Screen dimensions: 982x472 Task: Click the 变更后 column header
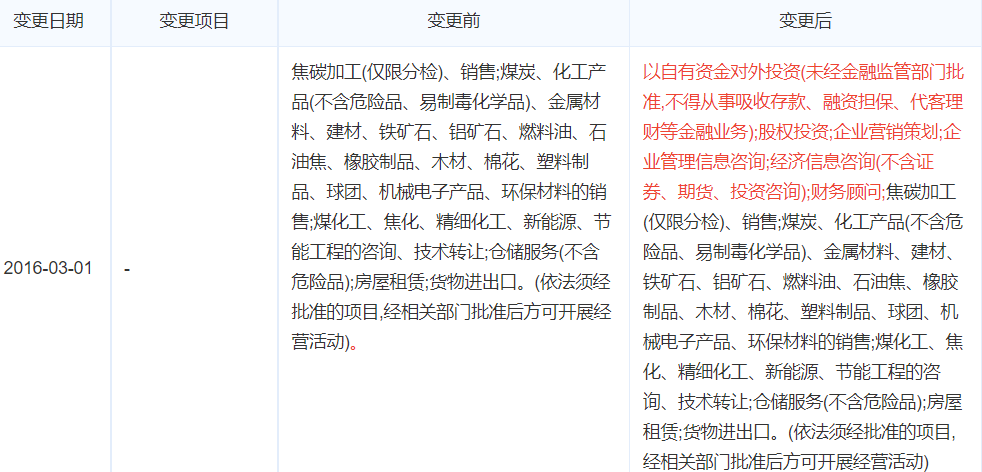pos(805,21)
